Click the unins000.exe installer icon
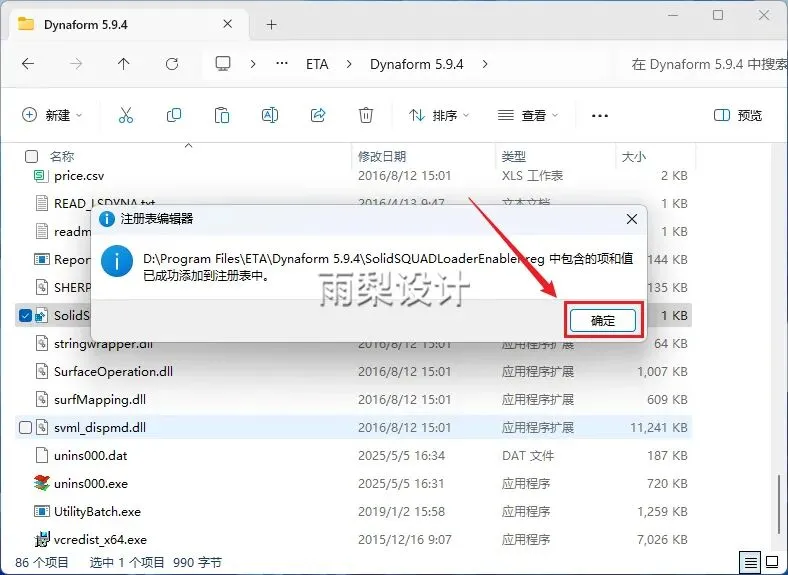Viewport: 788px width, 575px height. pos(42,483)
